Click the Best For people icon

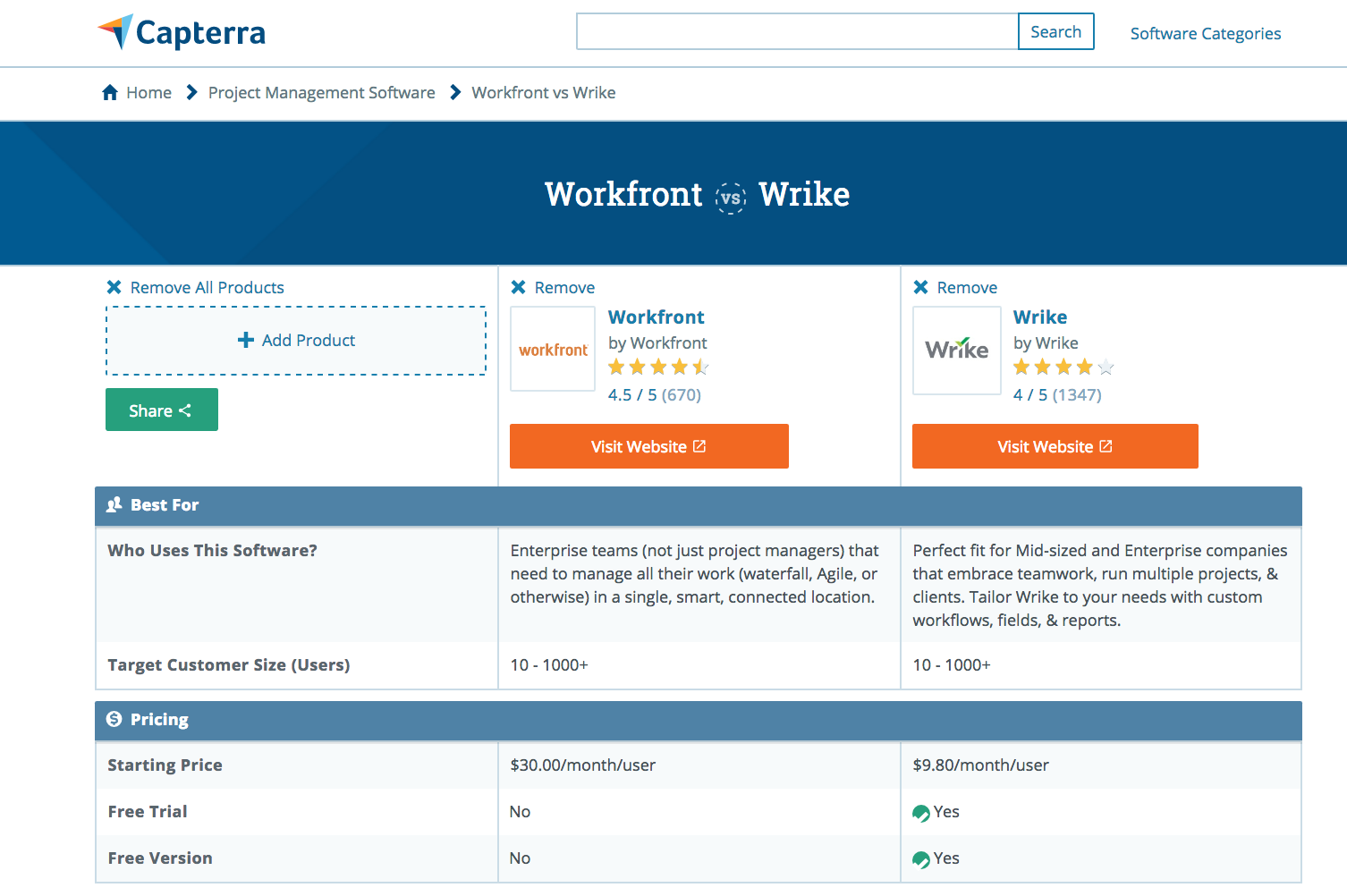pyautogui.click(x=114, y=504)
